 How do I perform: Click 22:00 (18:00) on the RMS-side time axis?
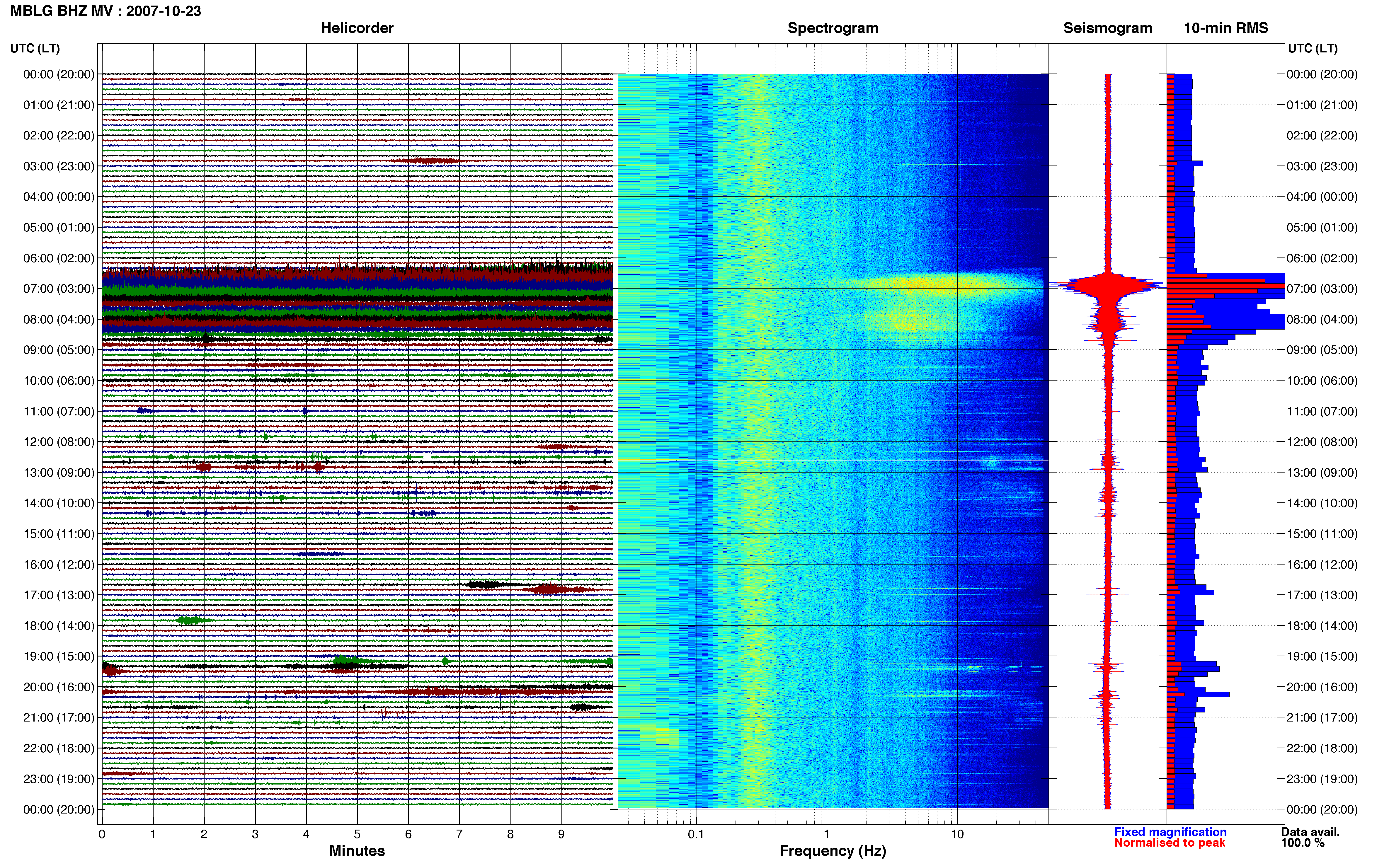pyautogui.click(x=1322, y=748)
